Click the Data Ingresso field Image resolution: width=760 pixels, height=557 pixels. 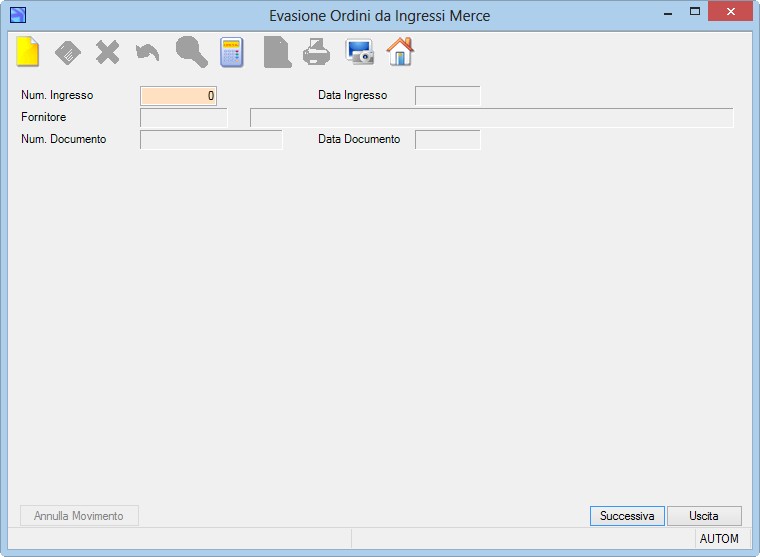(x=447, y=95)
